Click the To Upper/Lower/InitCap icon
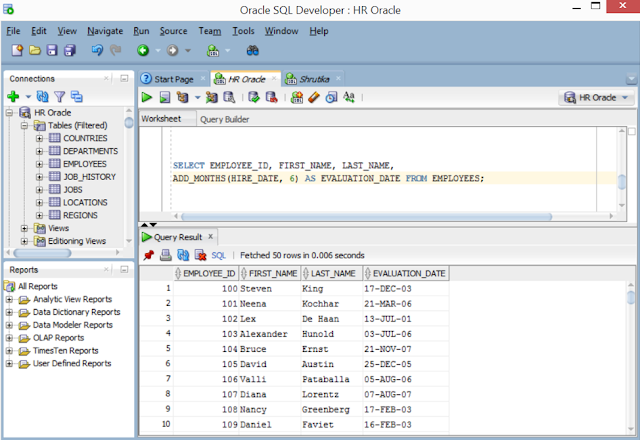Image resolution: width=640 pixels, height=440 pixels. (349, 97)
